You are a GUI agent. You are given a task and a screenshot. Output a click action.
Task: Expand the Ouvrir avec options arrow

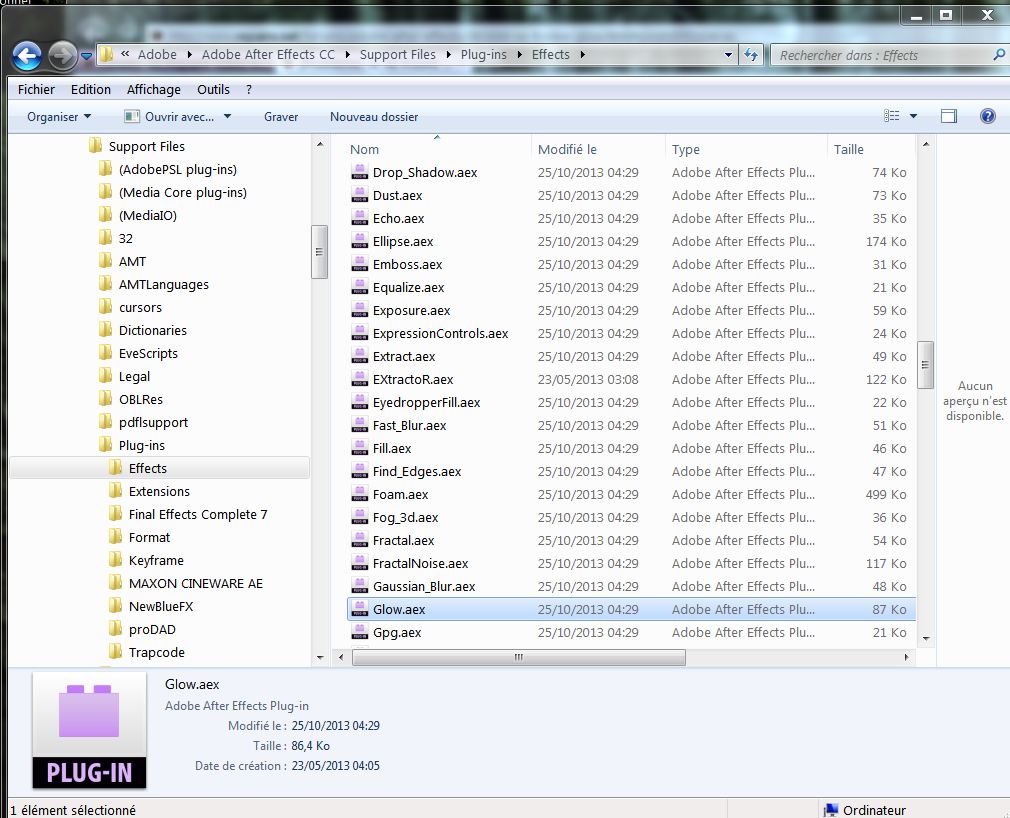(227, 117)
